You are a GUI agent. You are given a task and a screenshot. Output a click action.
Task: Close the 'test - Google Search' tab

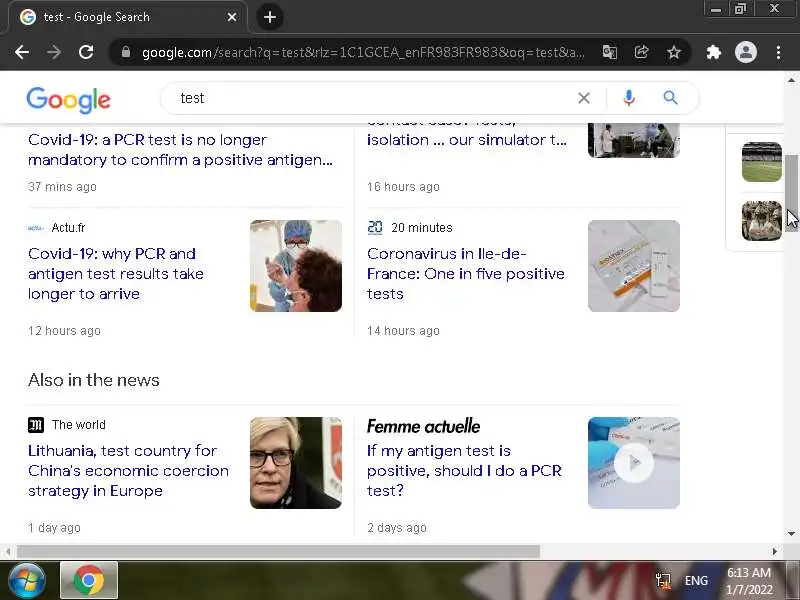pyautogui.click(x=232, y=17)
